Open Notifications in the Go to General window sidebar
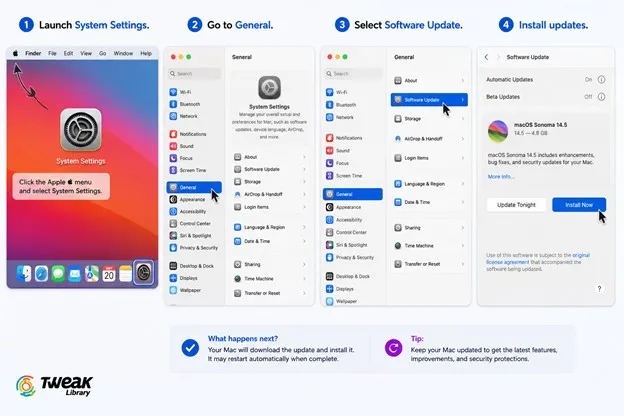Image resolution: width=624 pixels, height=416 pixels. [194, 134]
